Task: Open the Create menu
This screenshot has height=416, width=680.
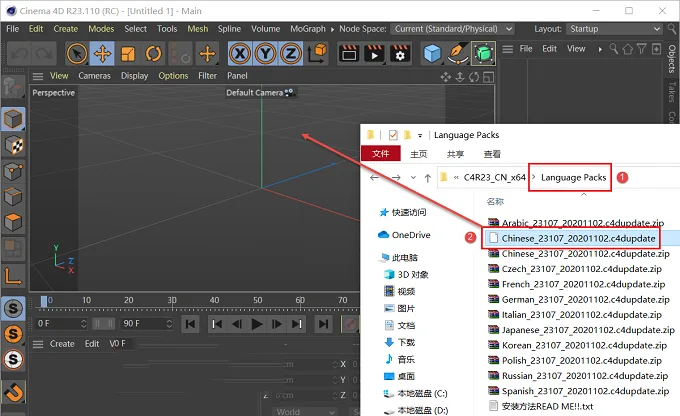Action: pyautogui.click(x=66, y=29)
